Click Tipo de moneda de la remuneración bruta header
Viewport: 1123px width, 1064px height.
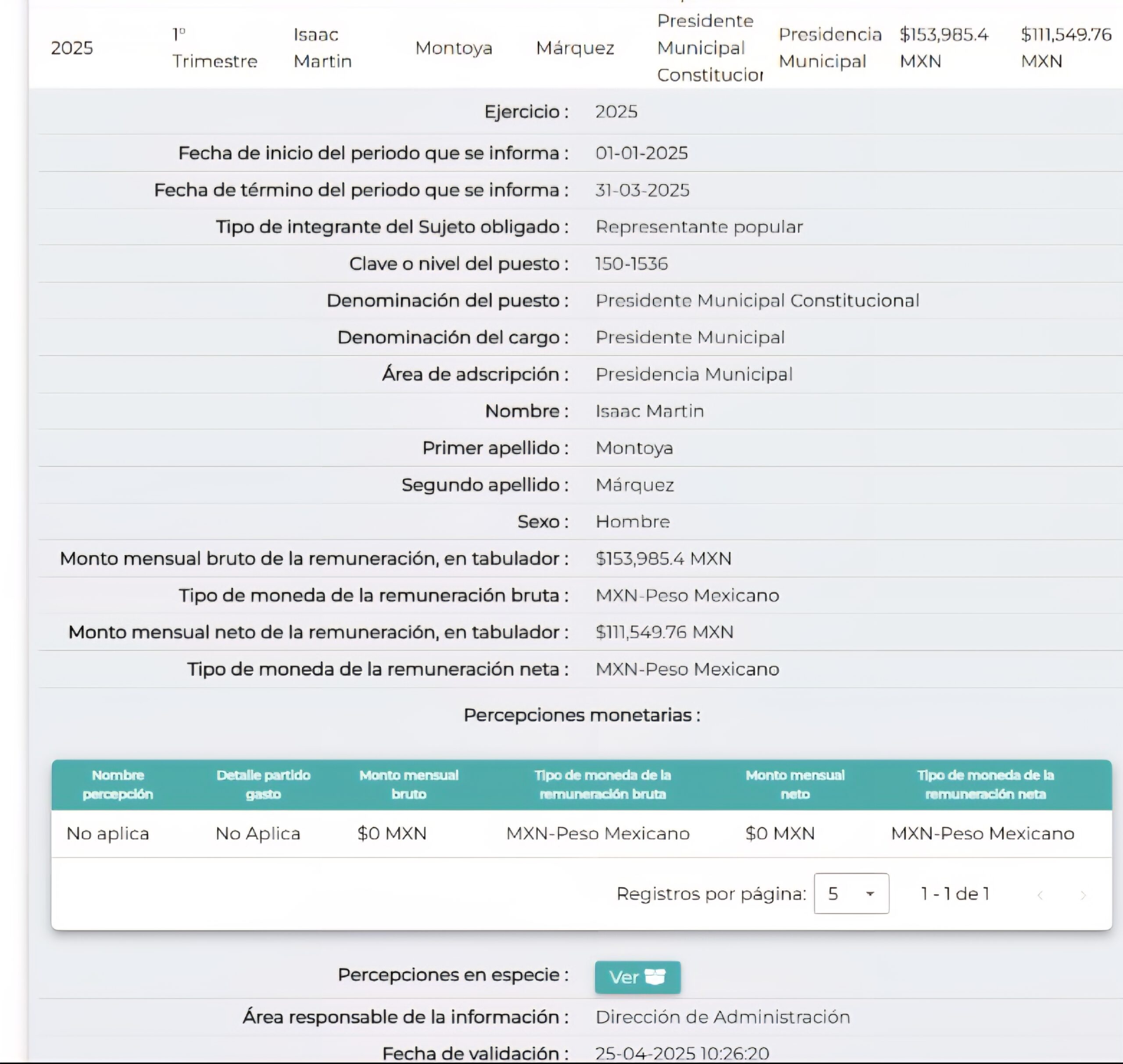[x=602, y=784]
